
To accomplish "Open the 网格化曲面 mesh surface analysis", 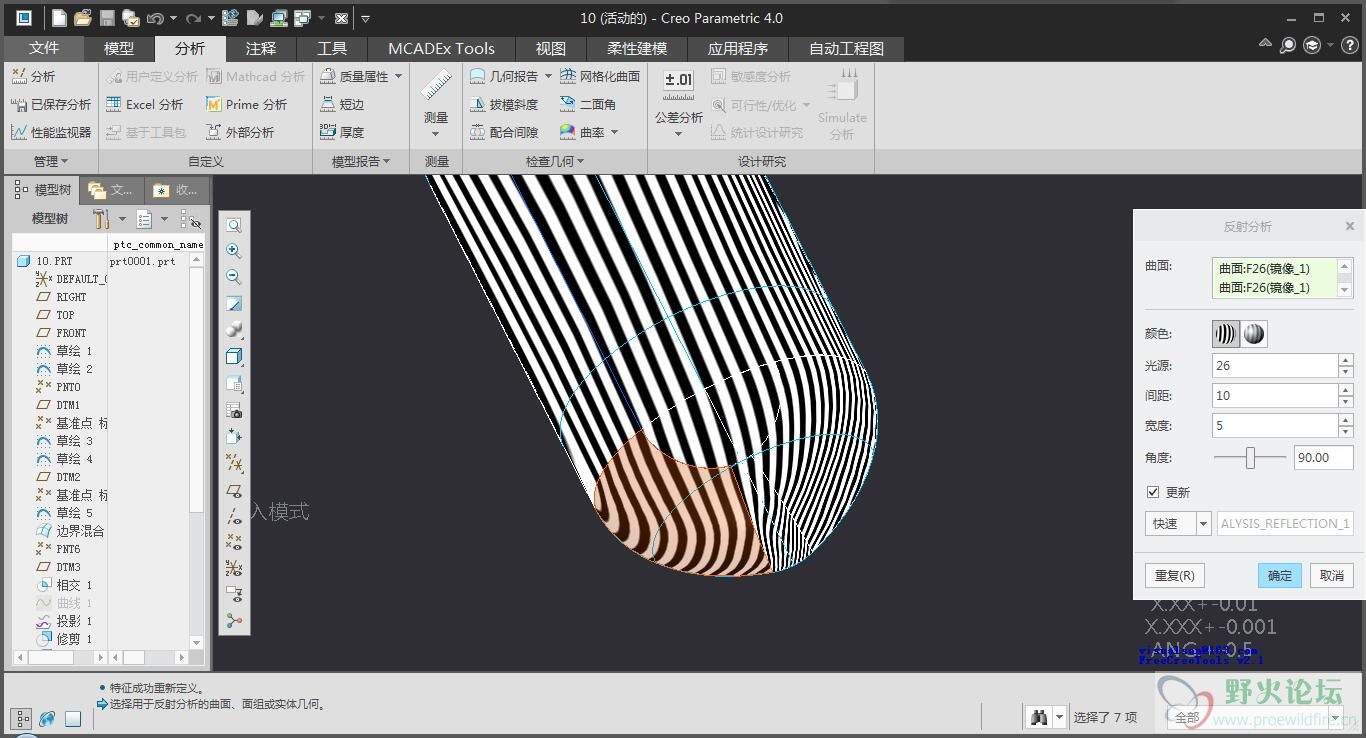I will (x=599, y=76).
